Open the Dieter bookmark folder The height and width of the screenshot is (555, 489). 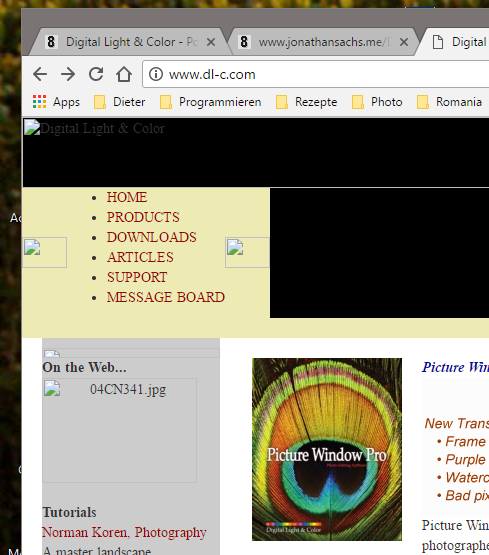(x=120, y=102)
